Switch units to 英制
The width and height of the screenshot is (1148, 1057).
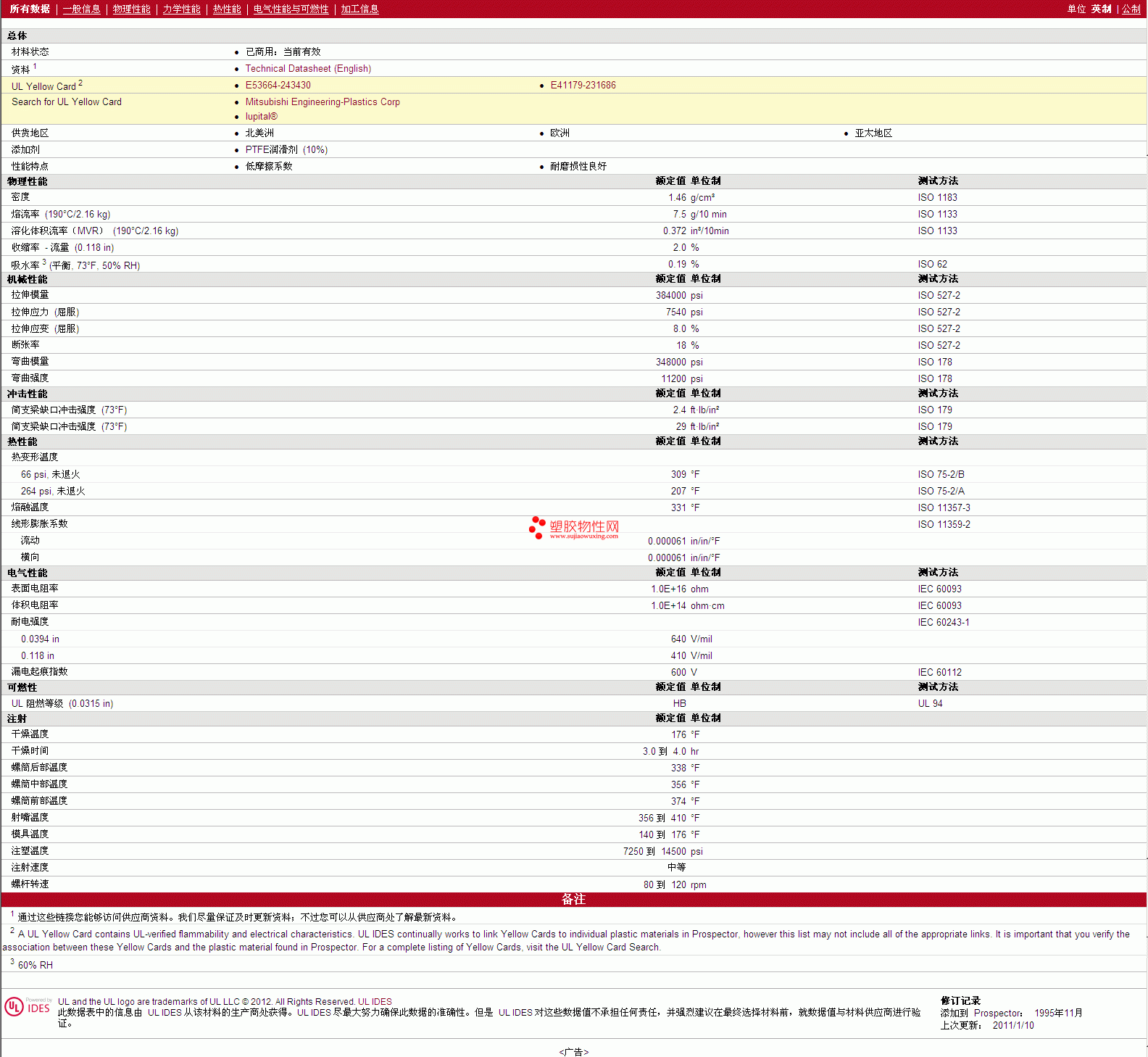pyautogui.click(x=1101, y=9)
